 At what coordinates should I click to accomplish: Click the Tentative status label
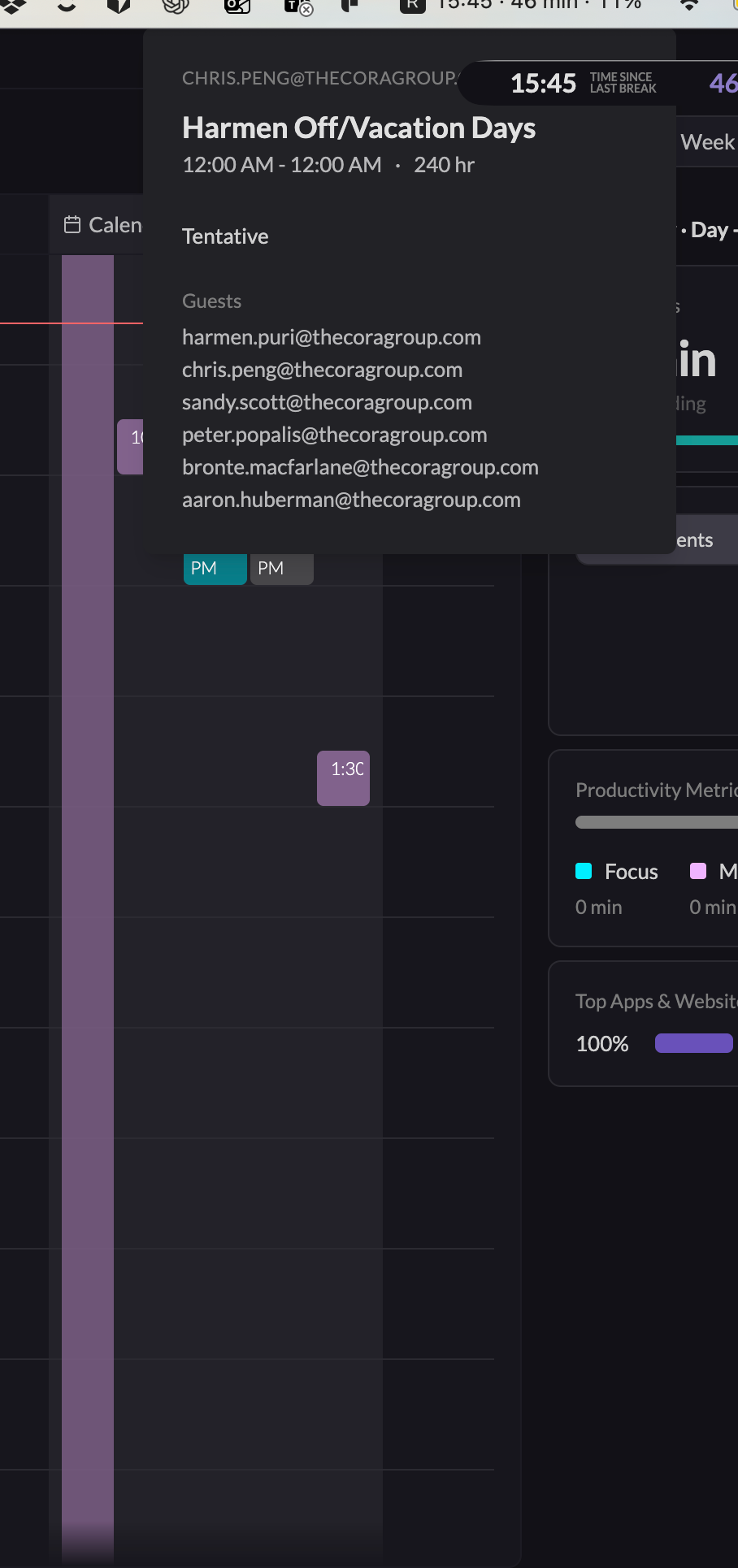click(x=225, y=236)
